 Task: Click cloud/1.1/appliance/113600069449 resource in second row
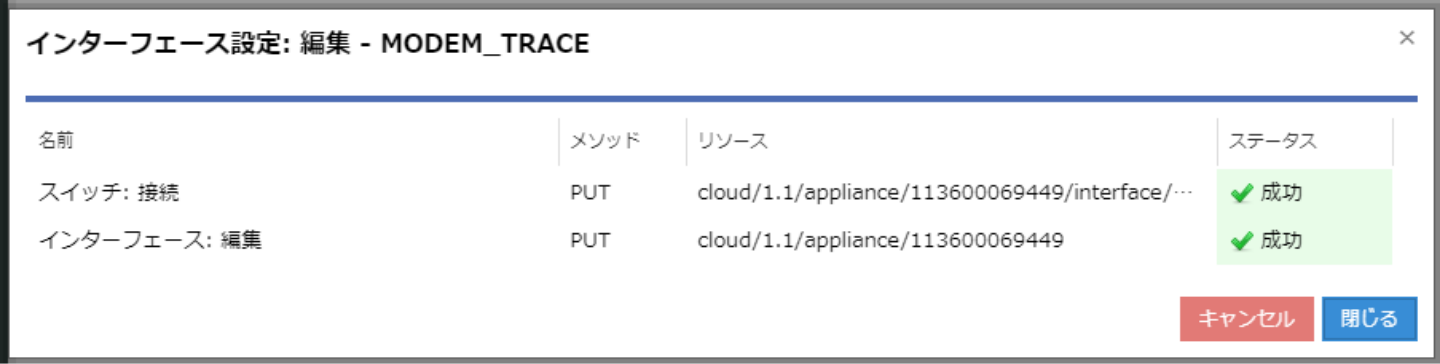coord(880,240)
